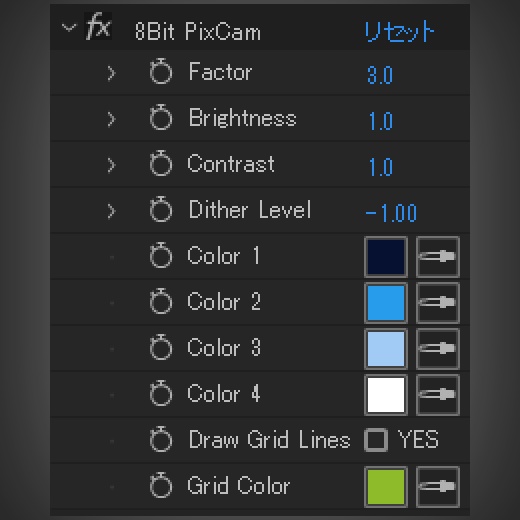Click the リセット reset link

[x=399, y=32]
